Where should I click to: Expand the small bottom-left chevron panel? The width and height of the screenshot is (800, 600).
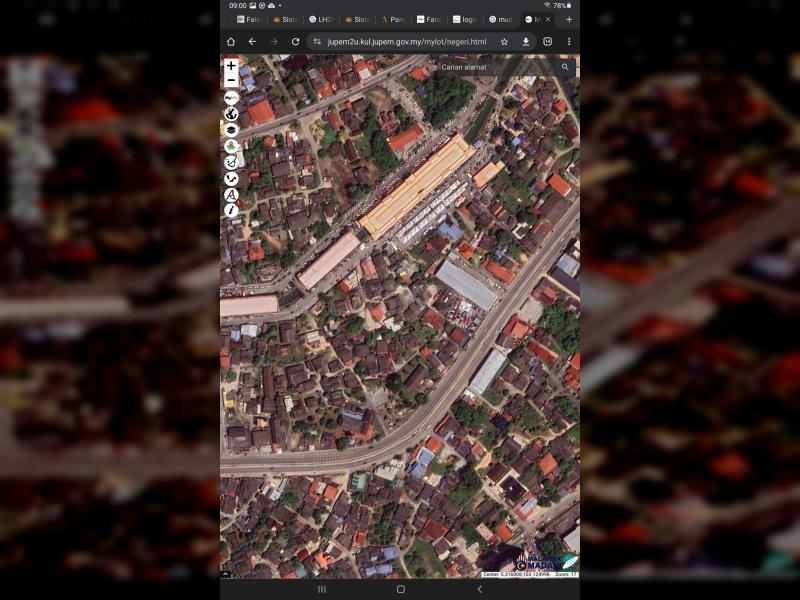[226, 574]
